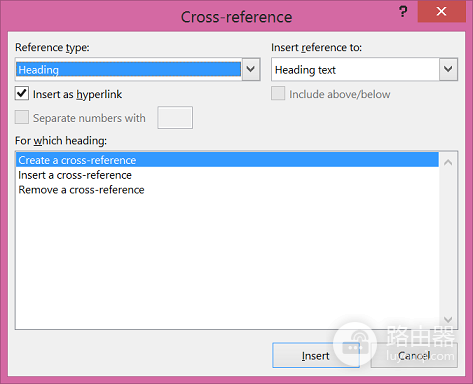Click the heading list scroll down arrow
This screenshot has width=473, height=384.
448,319
